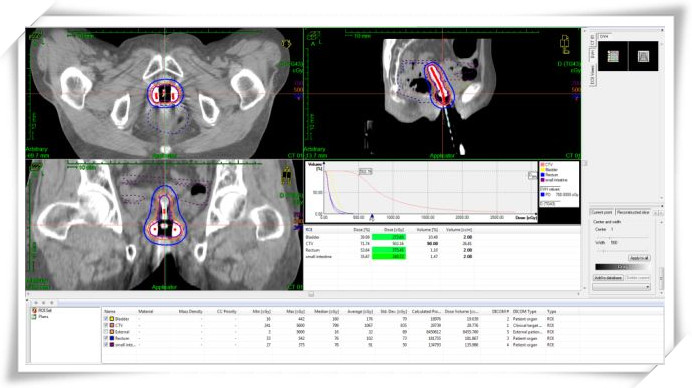
Task: Click the Add to database button
Action: click(608, 278)
